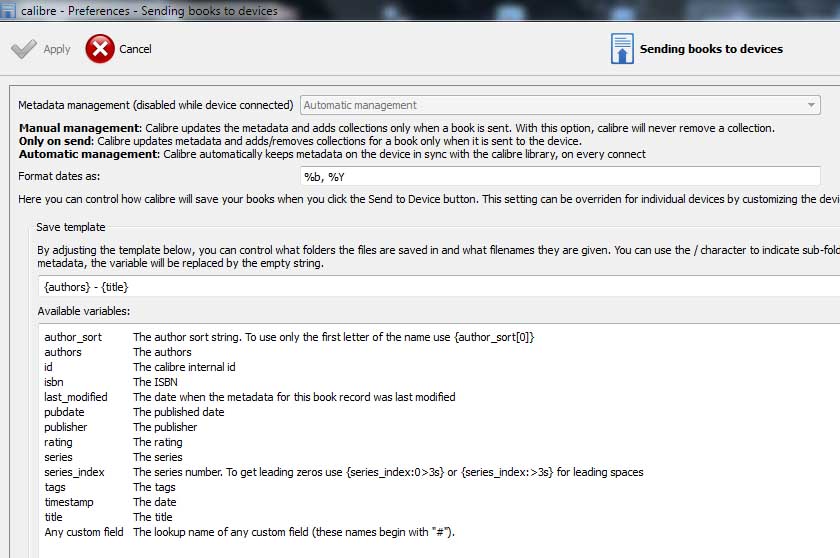Viewport: 840px width, 558px height.
Task: Click the authors variable name
Action: point(63,352)
